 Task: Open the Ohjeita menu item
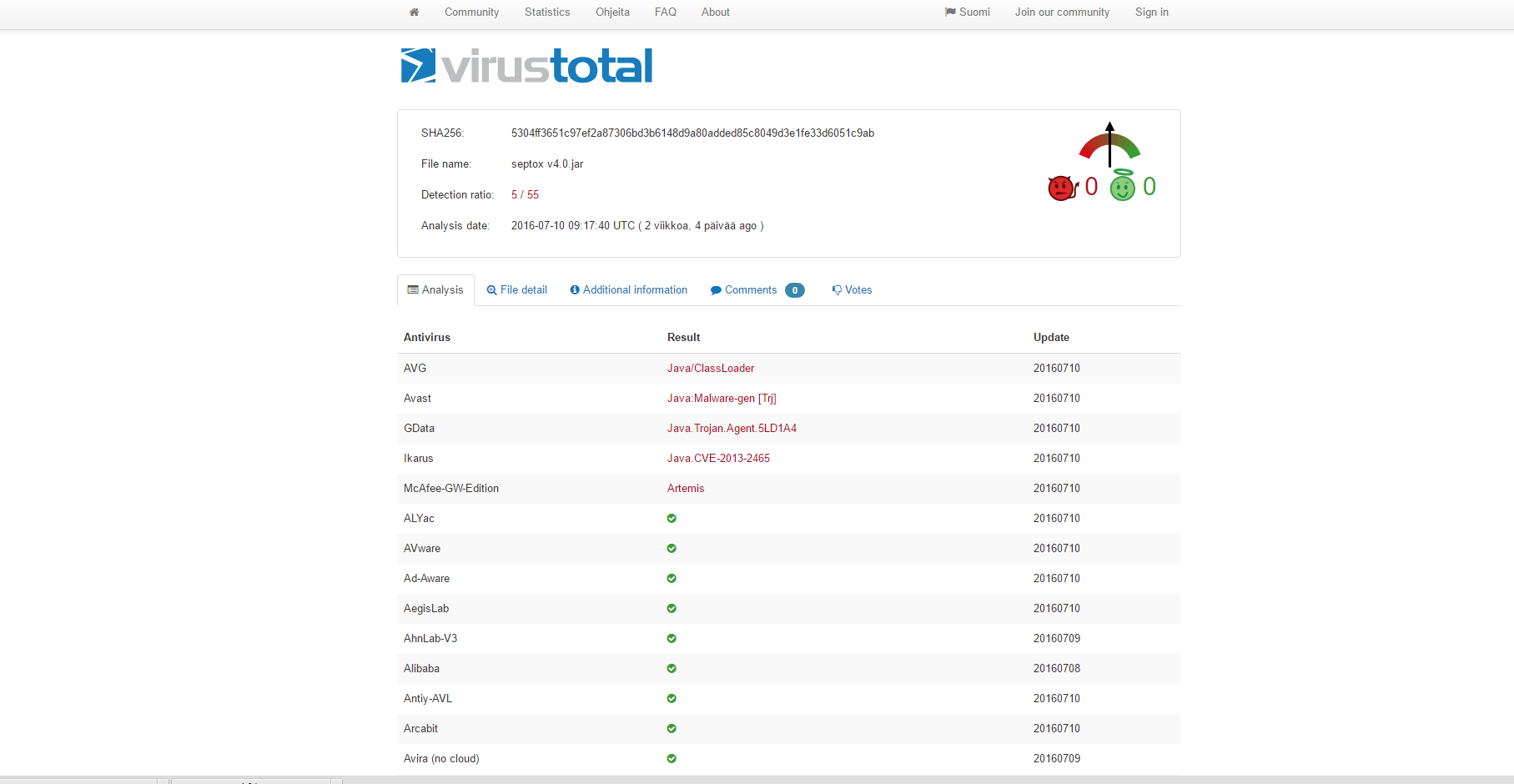pos(612,13)
